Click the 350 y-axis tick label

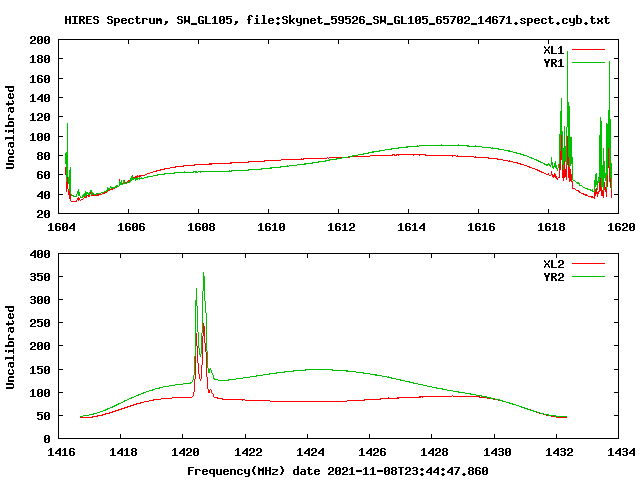pyautogui.click(x=40, y=277)
